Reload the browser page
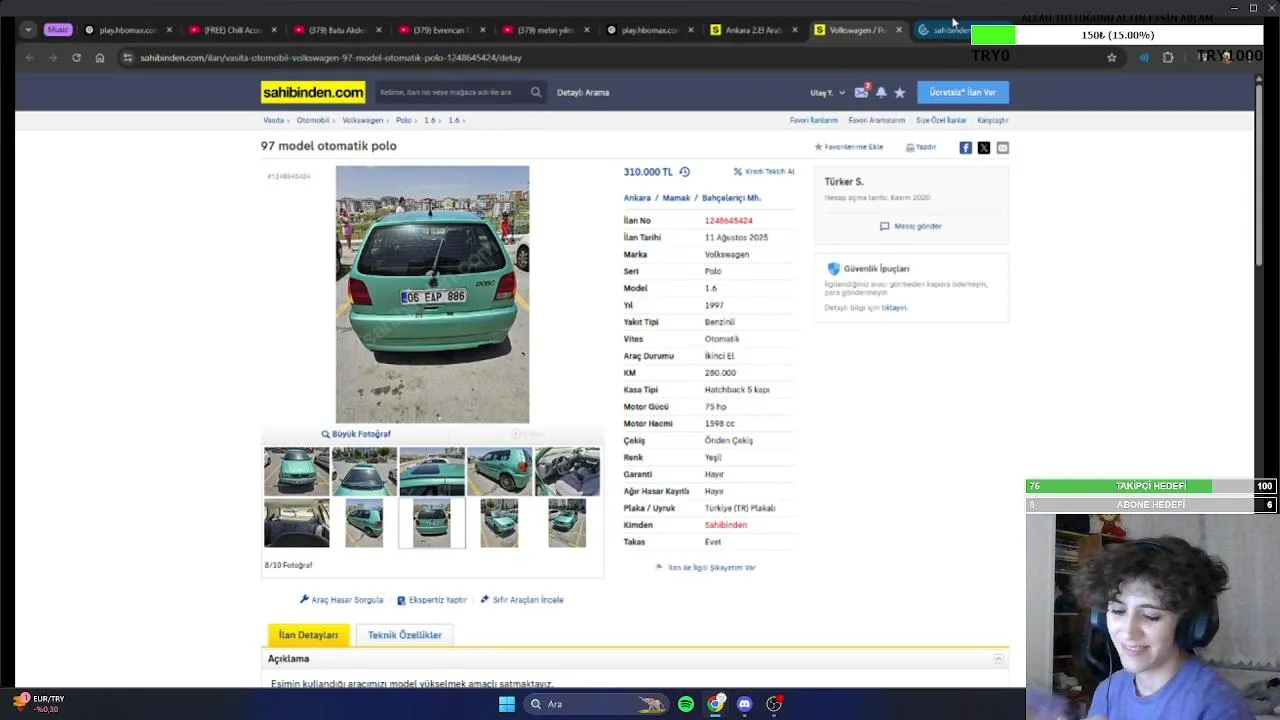Viewport: 1280px width, 720px height. [x=76, y=58]
